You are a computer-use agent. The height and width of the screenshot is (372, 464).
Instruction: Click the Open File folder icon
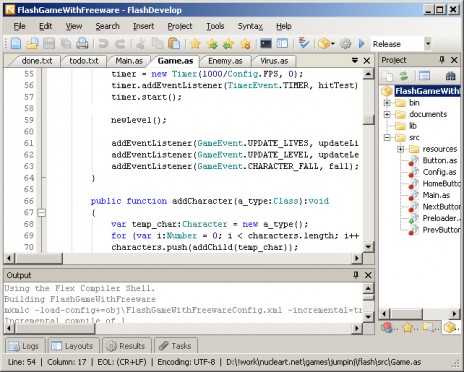(32, 44)
